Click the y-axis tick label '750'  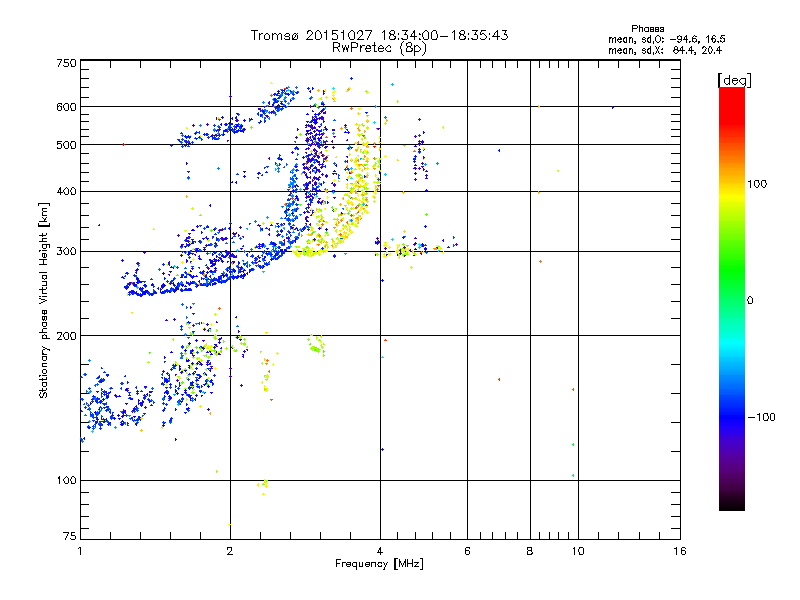67,63
